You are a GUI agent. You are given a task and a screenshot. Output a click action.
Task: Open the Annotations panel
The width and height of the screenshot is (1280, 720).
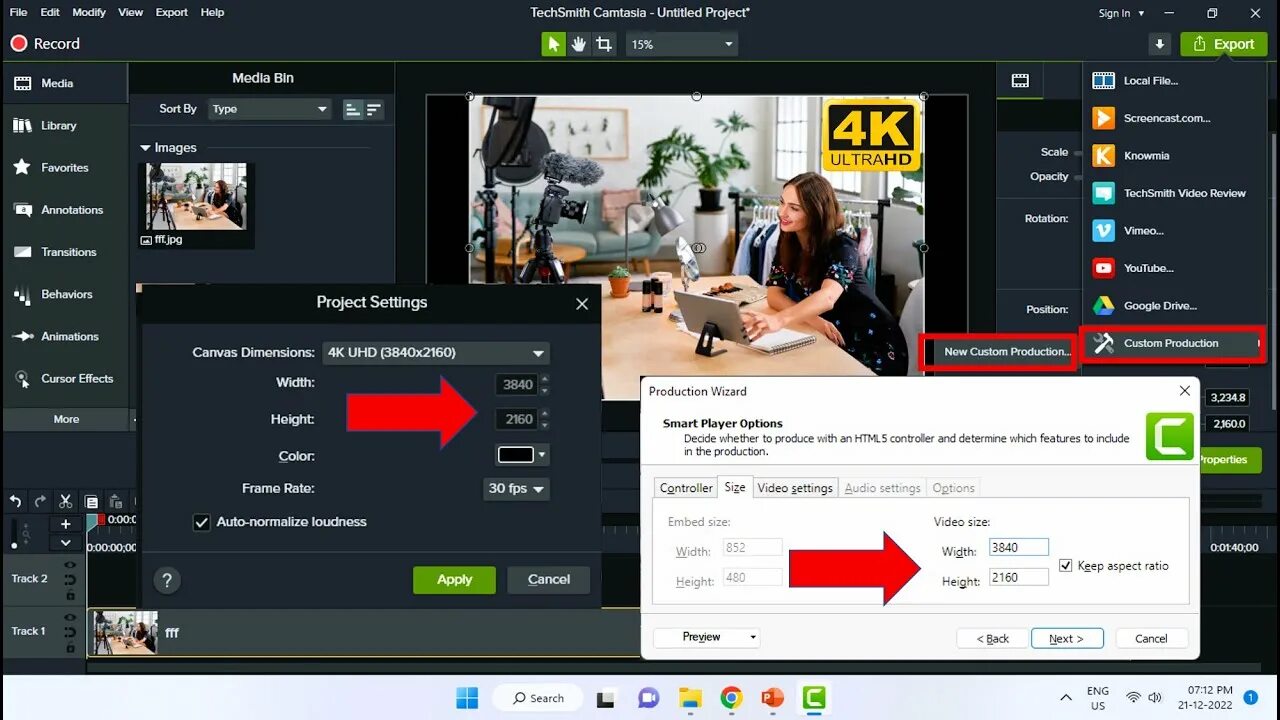pos(64,210)
